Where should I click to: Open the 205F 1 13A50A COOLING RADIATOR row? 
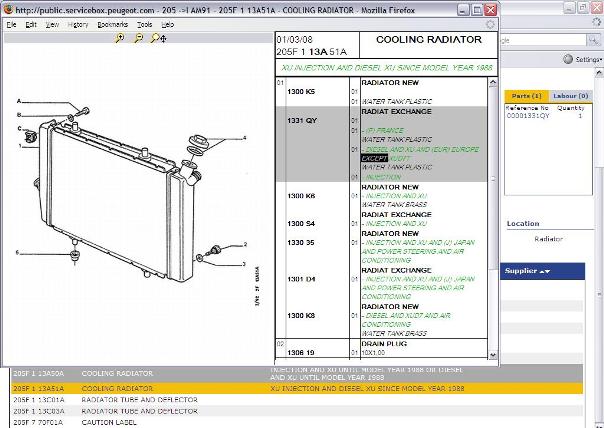point(297,373)
